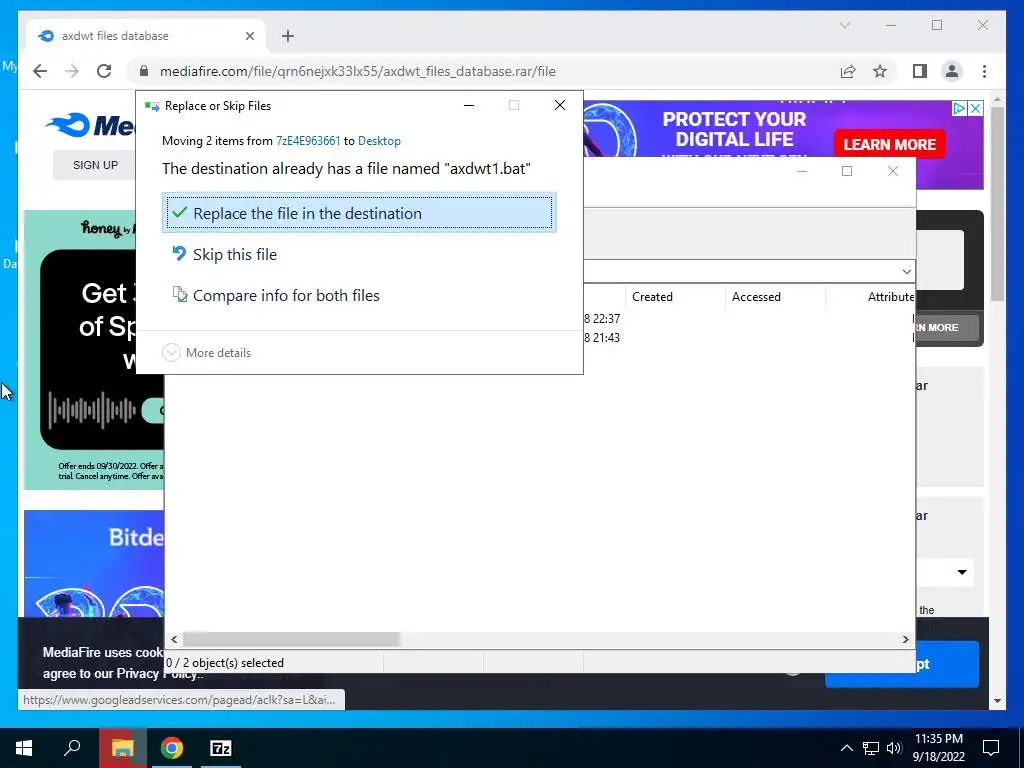Click the Bitdefender advertisement
The width and height of the screenshot is (1024, 768).
click(93, 564)
